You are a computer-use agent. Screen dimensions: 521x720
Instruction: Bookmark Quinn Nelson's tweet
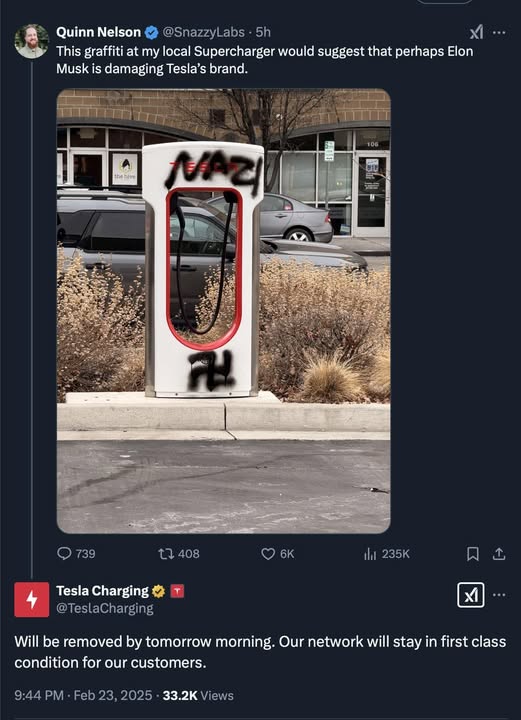tap(473, 554)
